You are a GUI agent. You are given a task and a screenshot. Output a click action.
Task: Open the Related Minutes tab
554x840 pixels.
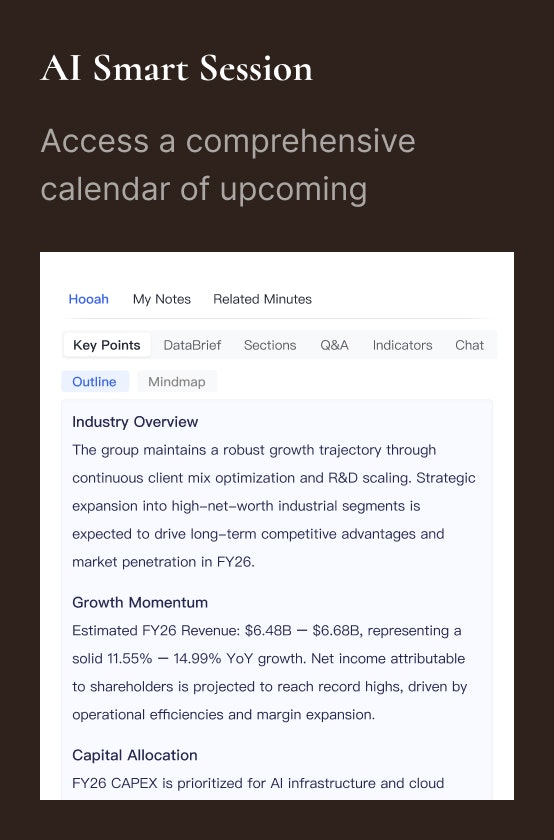263,299
